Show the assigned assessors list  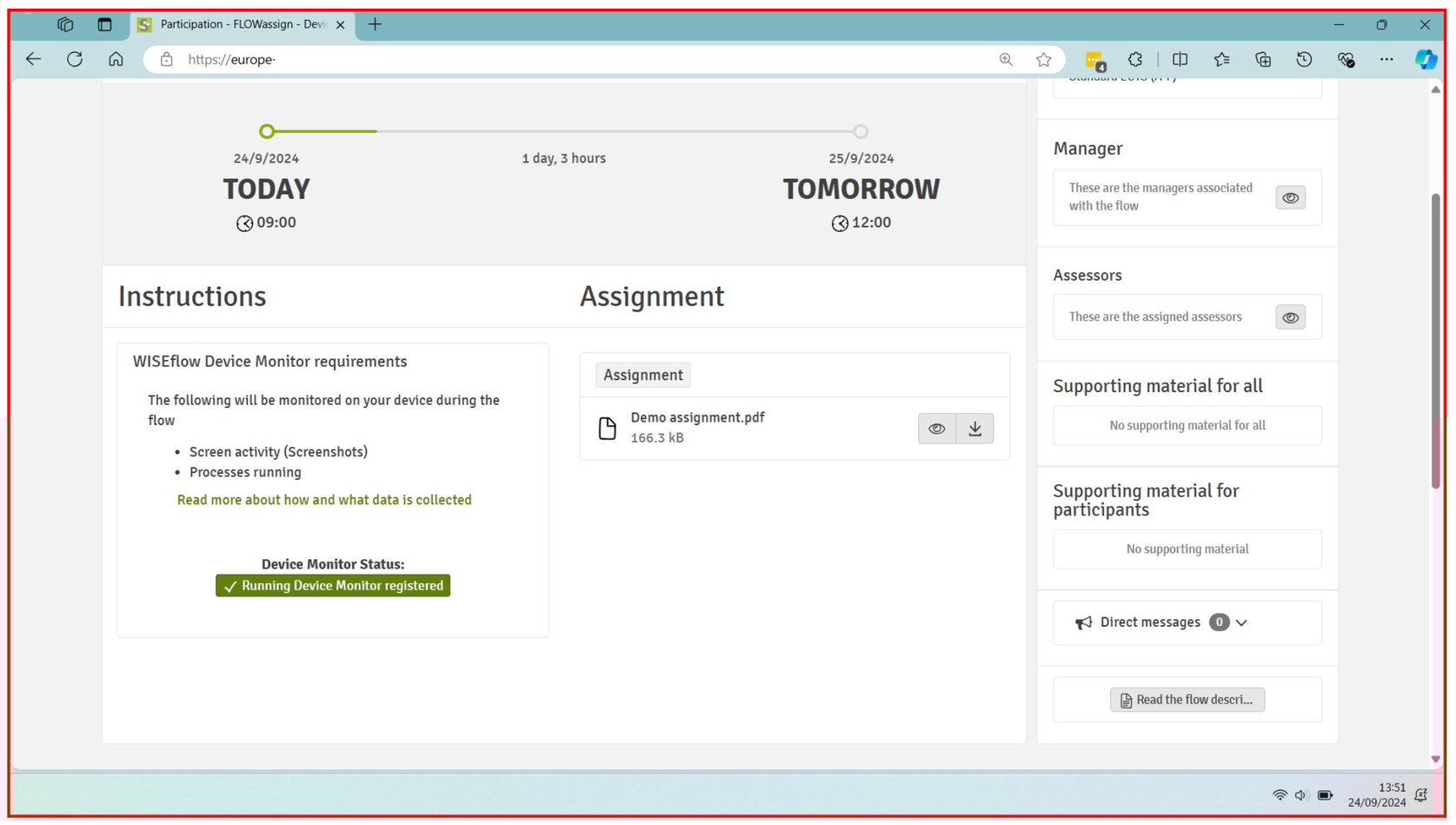click(x=1290, y=318)
